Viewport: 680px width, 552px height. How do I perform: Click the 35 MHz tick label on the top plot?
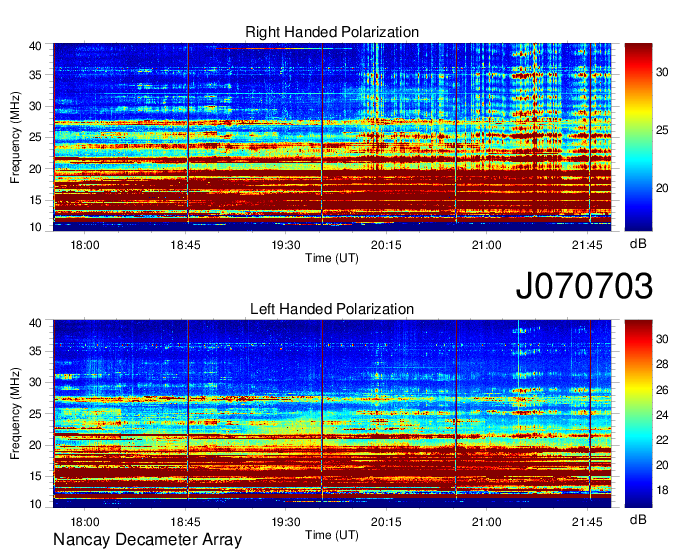pos(35,75)
